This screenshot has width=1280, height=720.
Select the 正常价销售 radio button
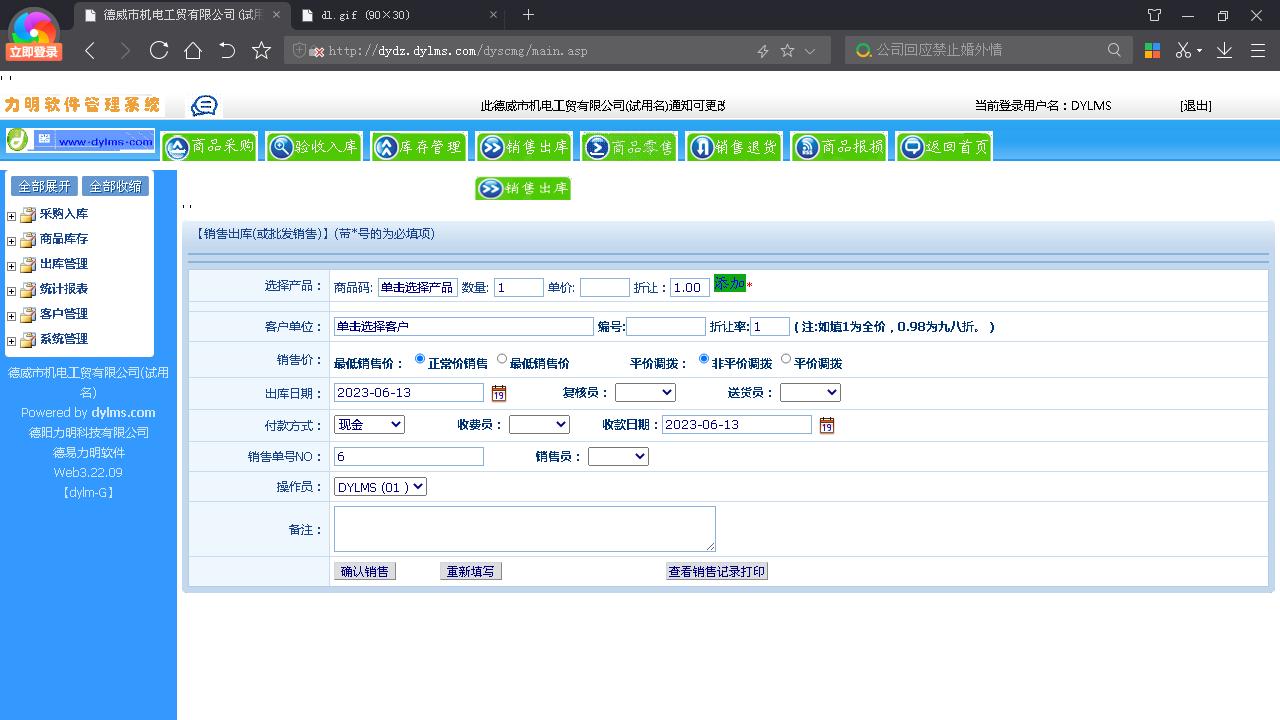(419, 359)
